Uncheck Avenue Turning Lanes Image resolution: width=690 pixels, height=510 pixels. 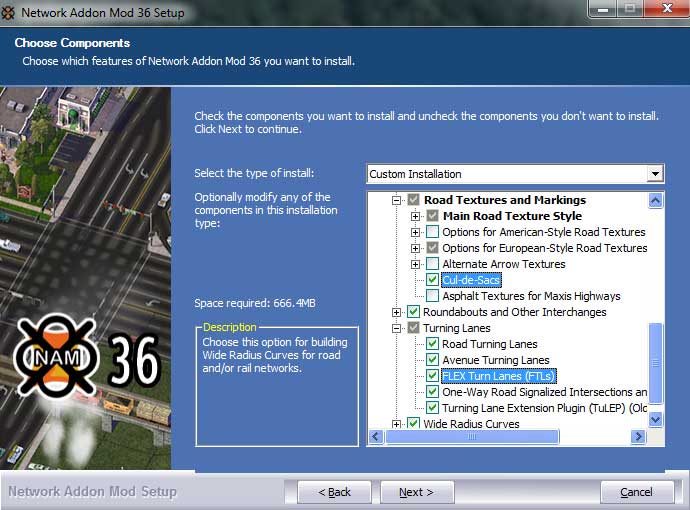pos(433,360)
